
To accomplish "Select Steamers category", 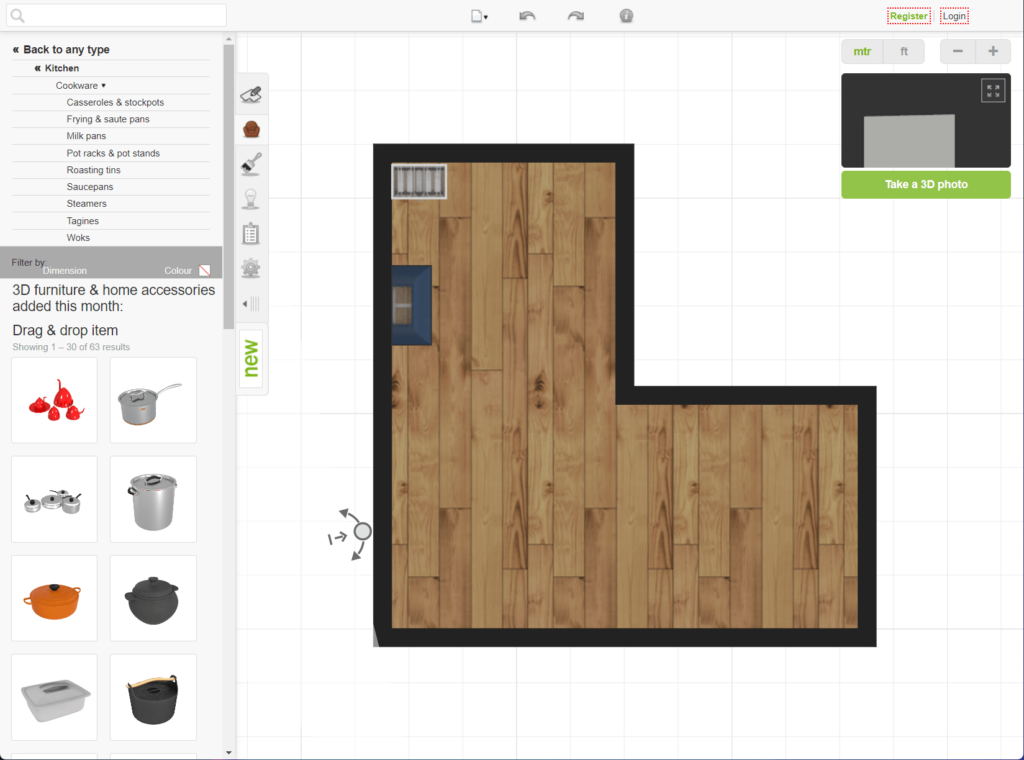I will [x=86, y=204].
